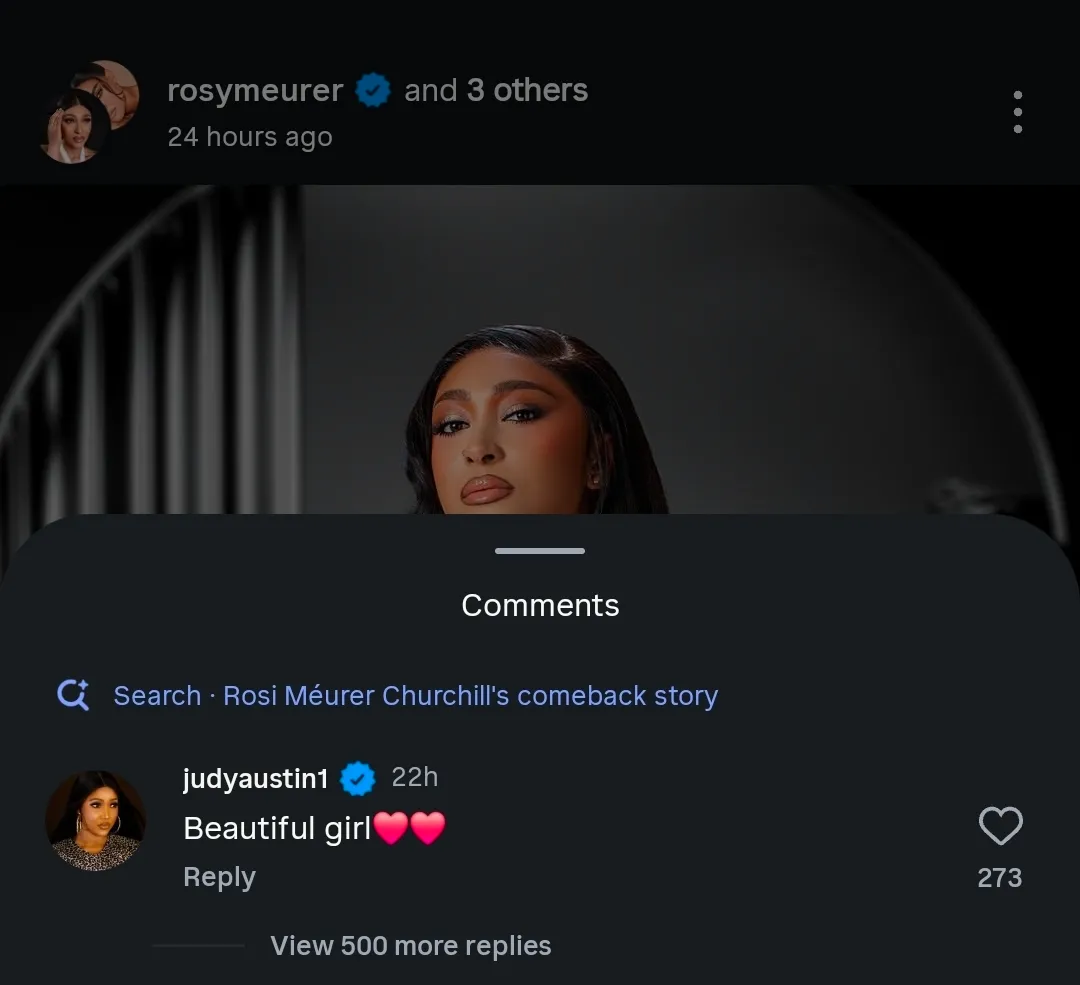
Task: Open judyaustin1's profile picture
Action: click(x=96, y=820)
